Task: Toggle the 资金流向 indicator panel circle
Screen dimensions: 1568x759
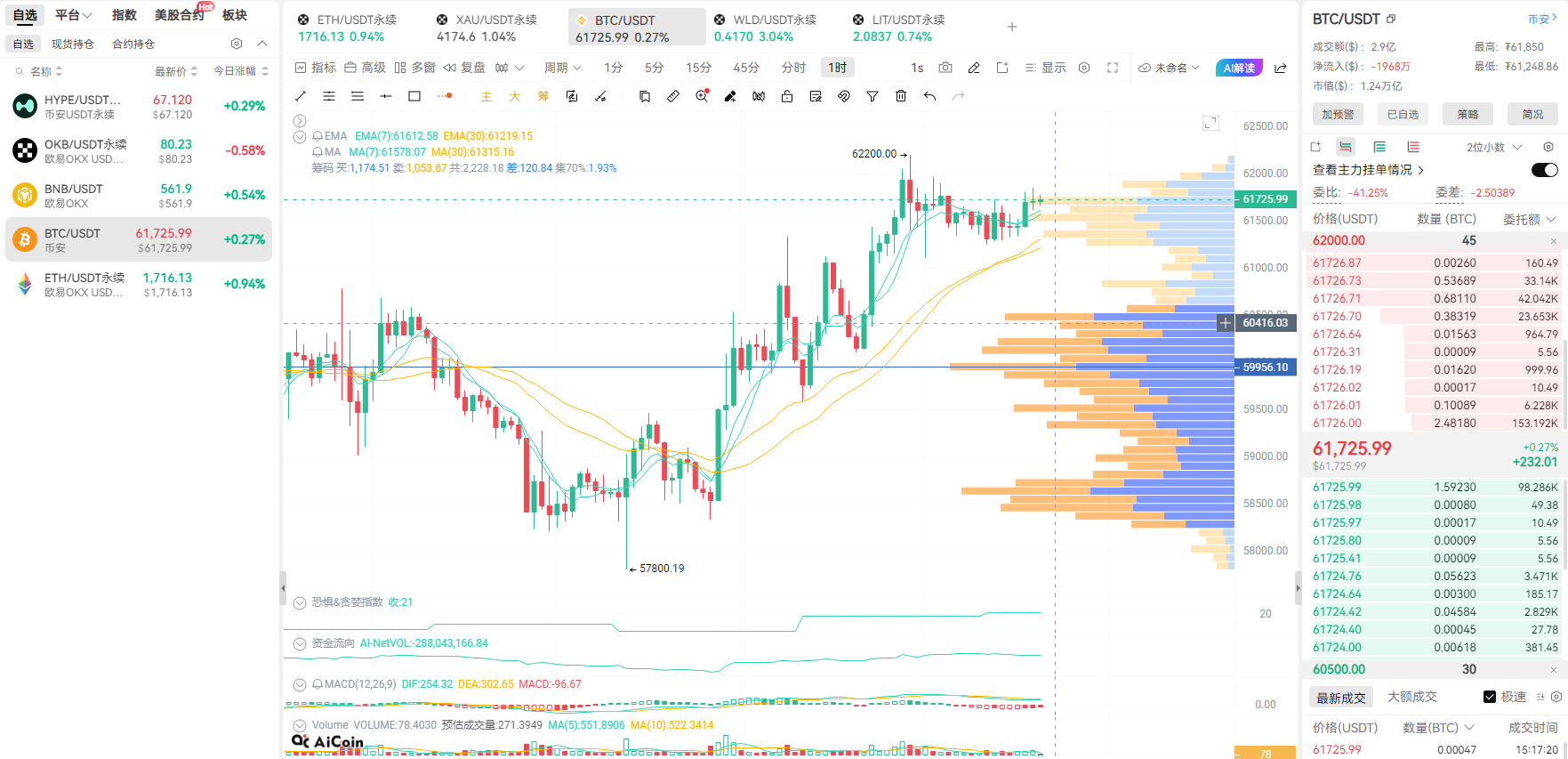Action: tap(300, 643)
